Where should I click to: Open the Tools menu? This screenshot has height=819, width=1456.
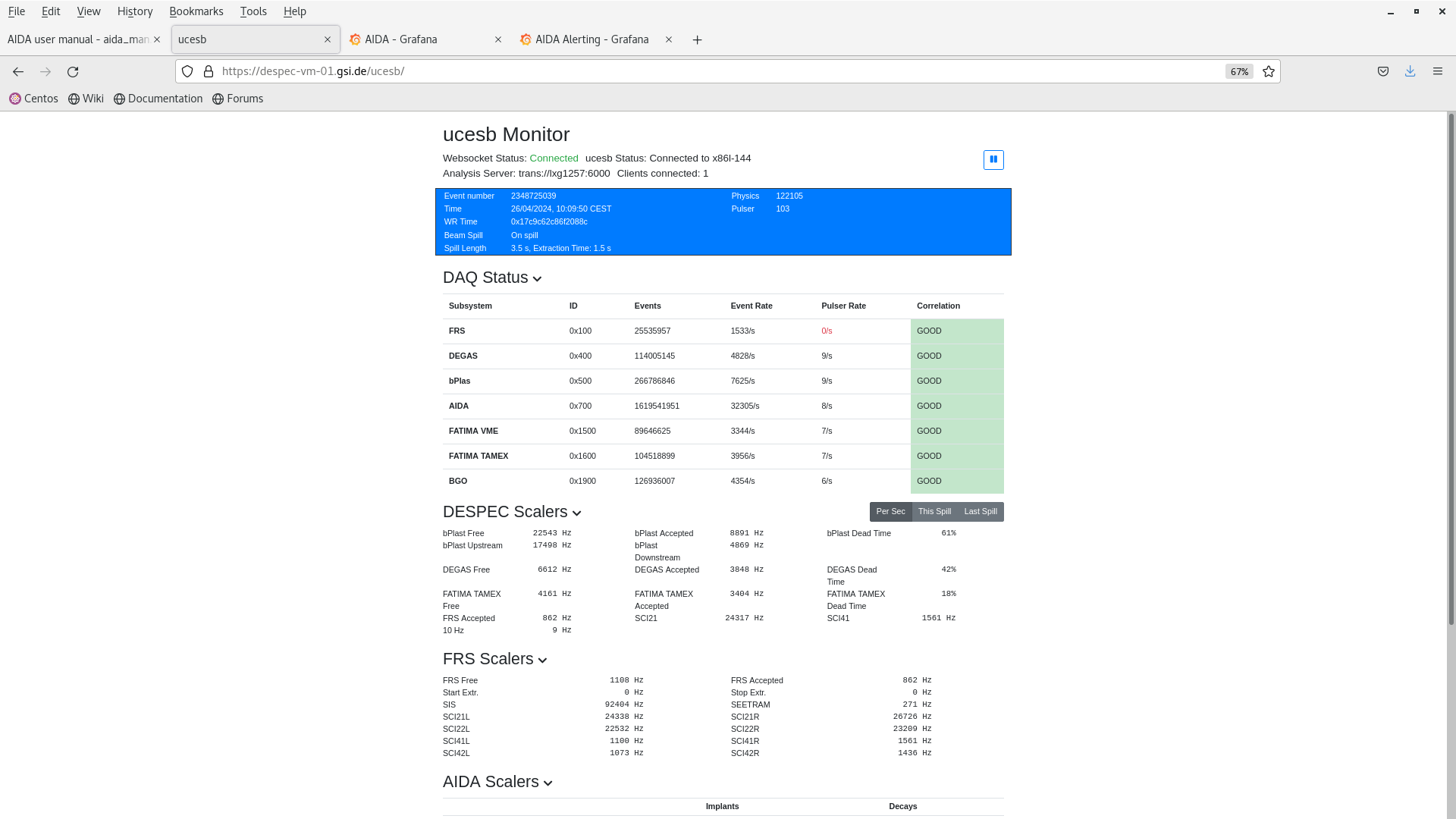[x=253, y=11]
